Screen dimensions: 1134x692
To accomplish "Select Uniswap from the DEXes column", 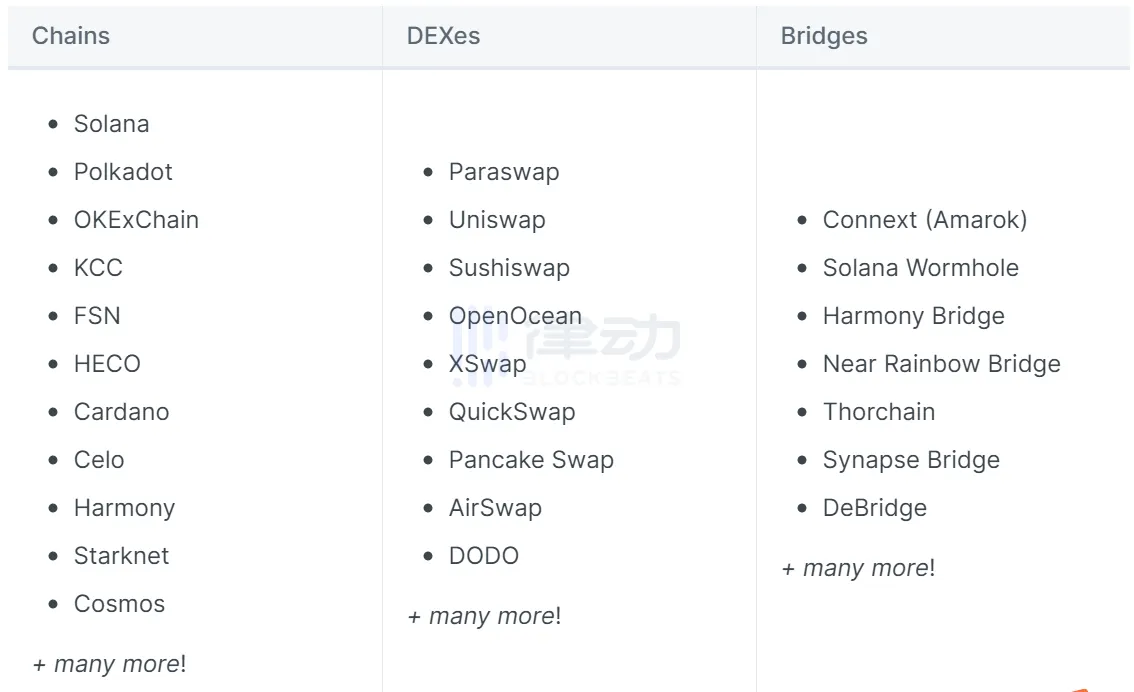I will point(497,220).
